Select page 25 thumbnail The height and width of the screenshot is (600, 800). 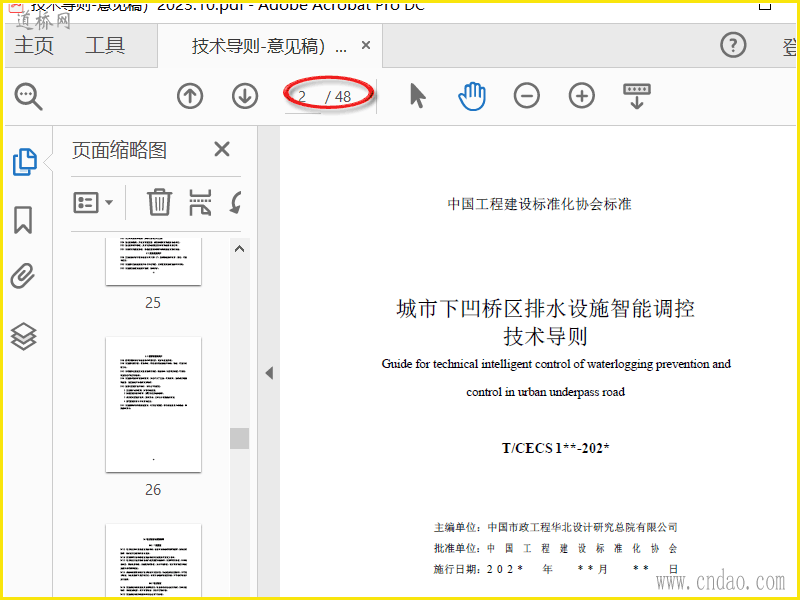pyautogui.click(x=153, y=261)
